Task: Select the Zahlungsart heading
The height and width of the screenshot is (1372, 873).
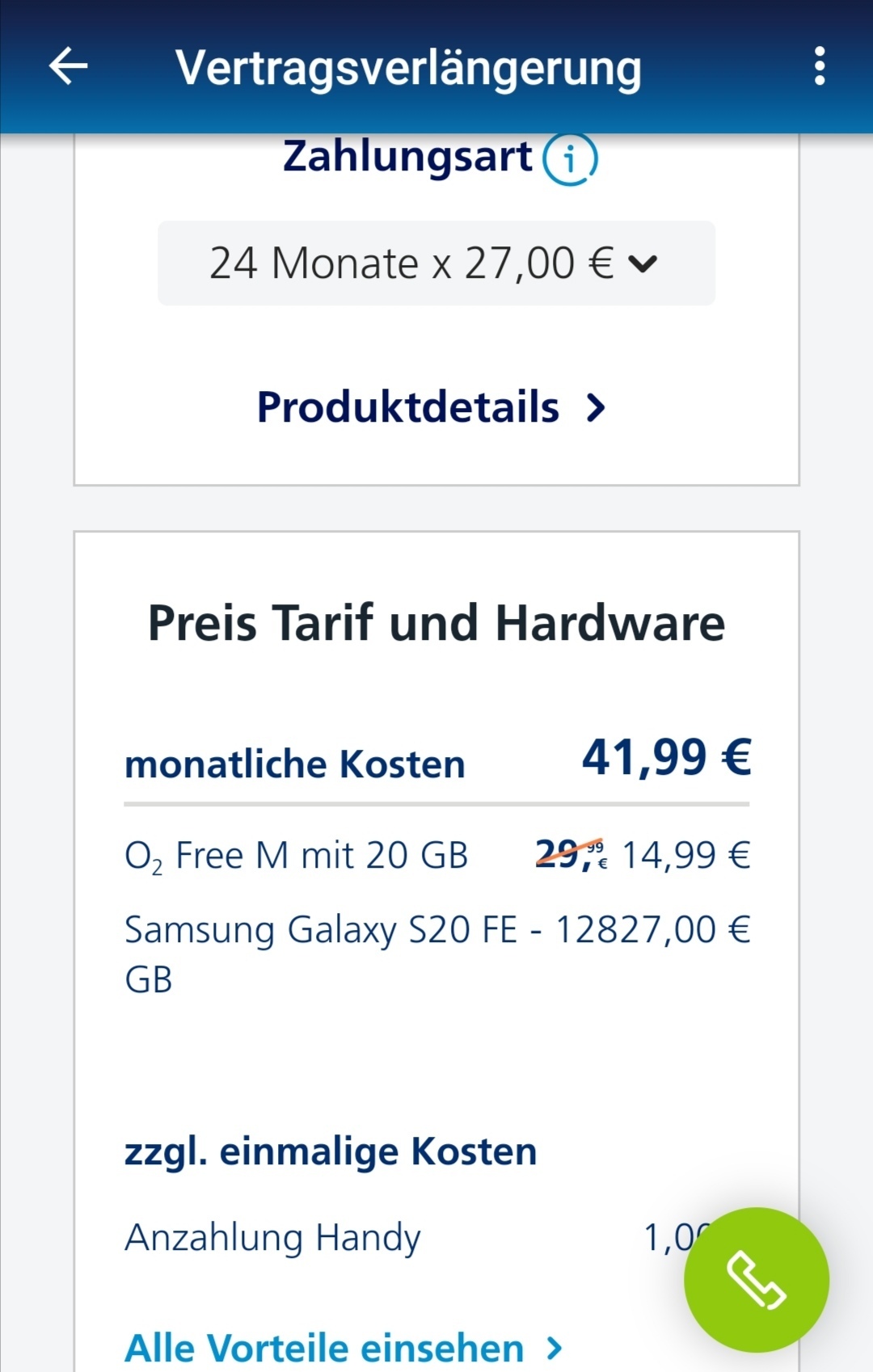Action: click(407, 156)
